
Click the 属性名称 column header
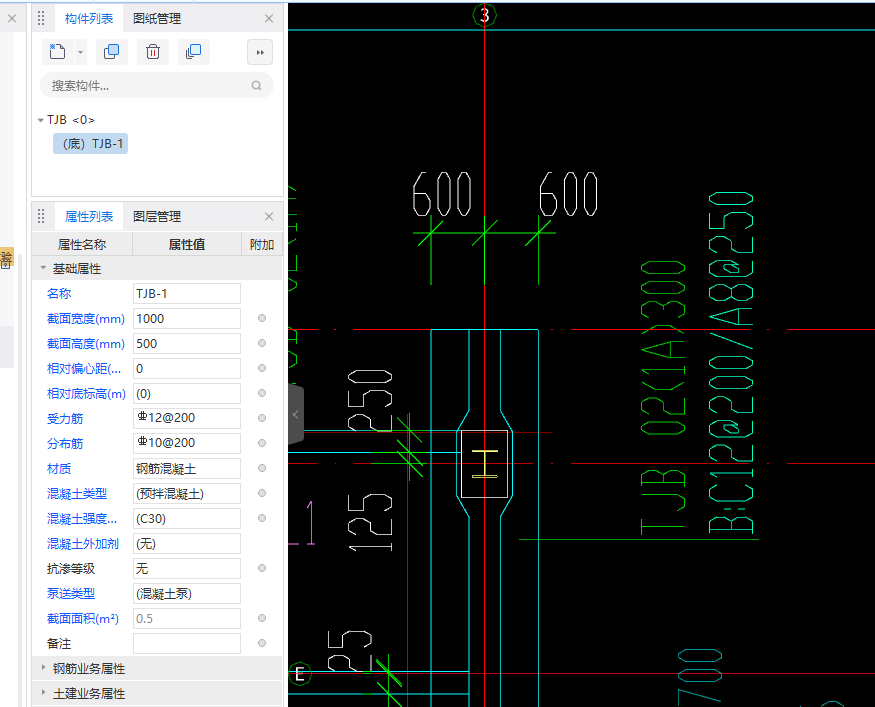click(x=82, y=244)
